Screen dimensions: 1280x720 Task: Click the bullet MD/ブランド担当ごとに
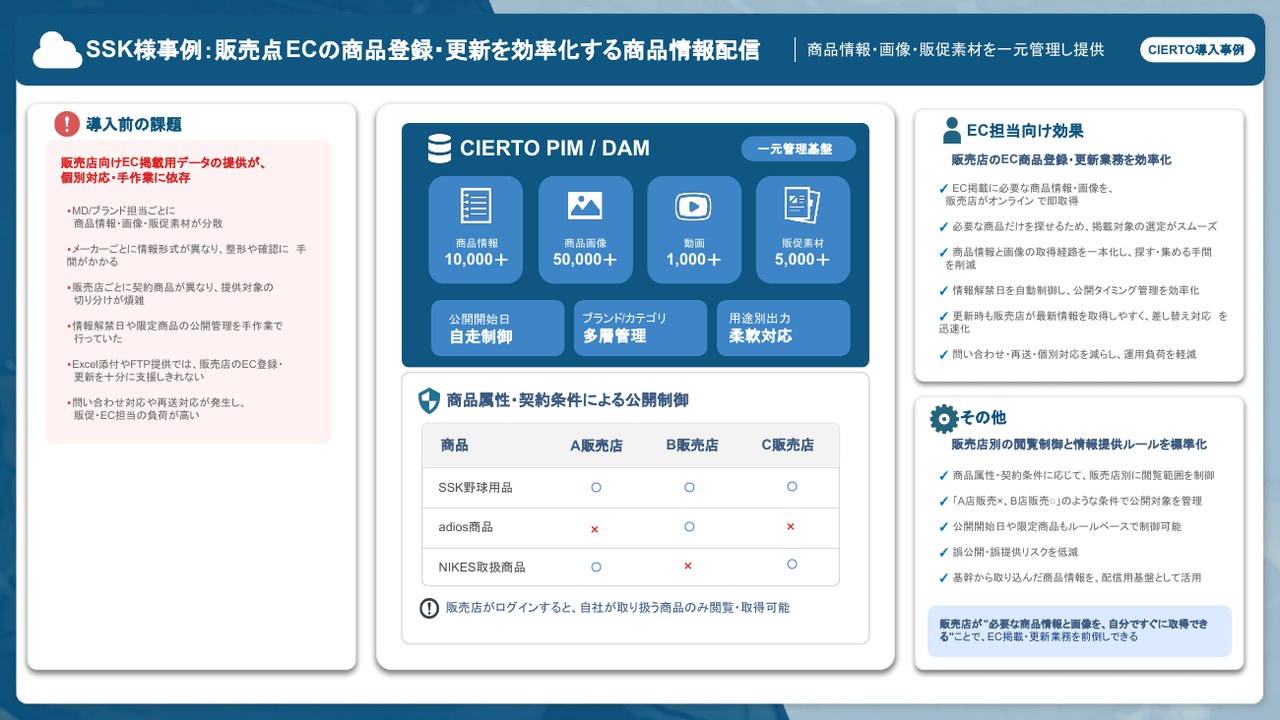pos(121,211)
